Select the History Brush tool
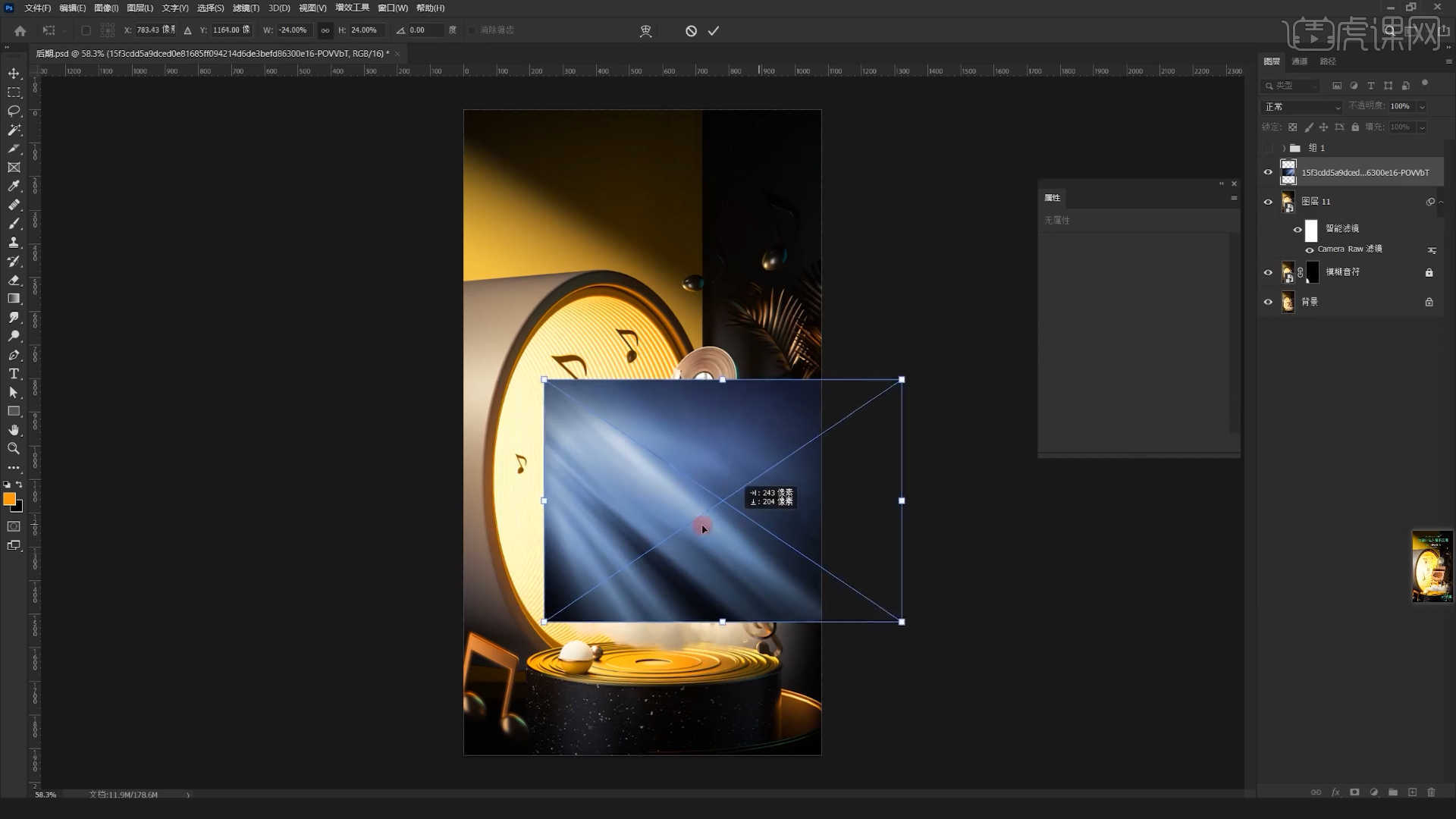Viewport: 1456px width, 819px height. (14, 262)
